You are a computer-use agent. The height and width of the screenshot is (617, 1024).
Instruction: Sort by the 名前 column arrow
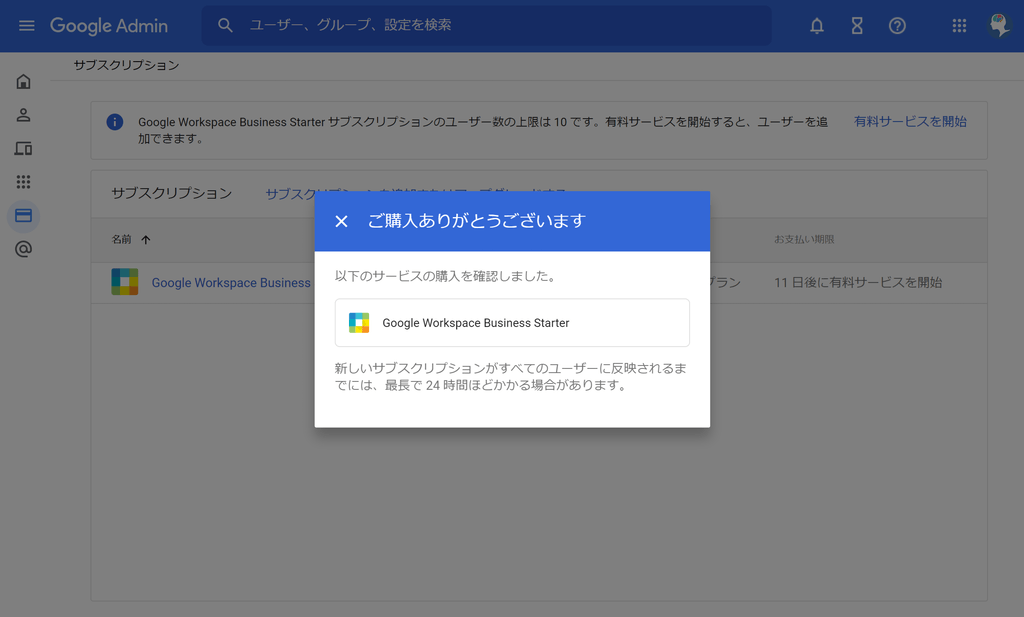[x=146, y=240]
